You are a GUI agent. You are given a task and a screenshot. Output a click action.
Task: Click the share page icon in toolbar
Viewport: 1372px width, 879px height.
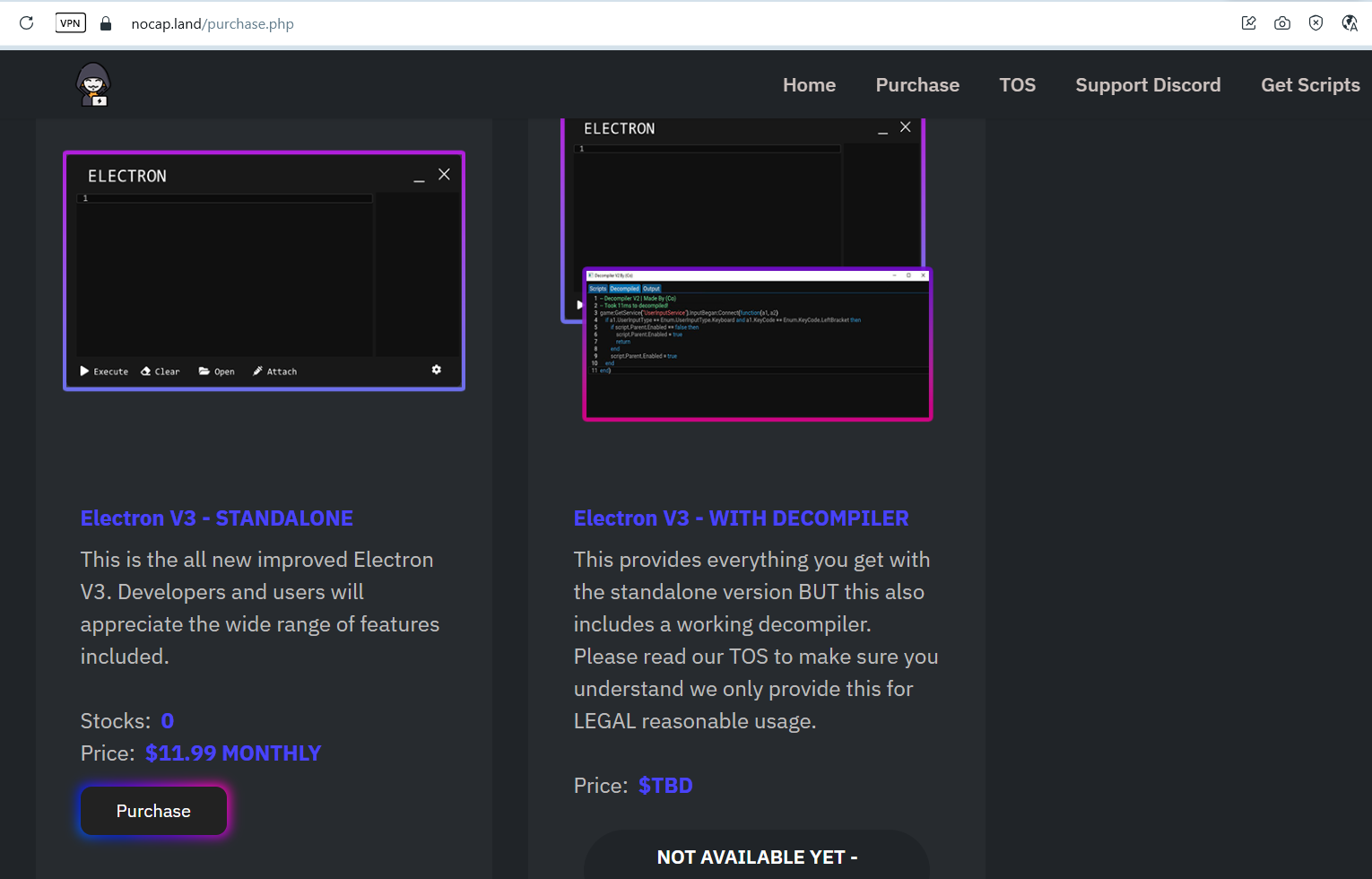coord(1248,23)
